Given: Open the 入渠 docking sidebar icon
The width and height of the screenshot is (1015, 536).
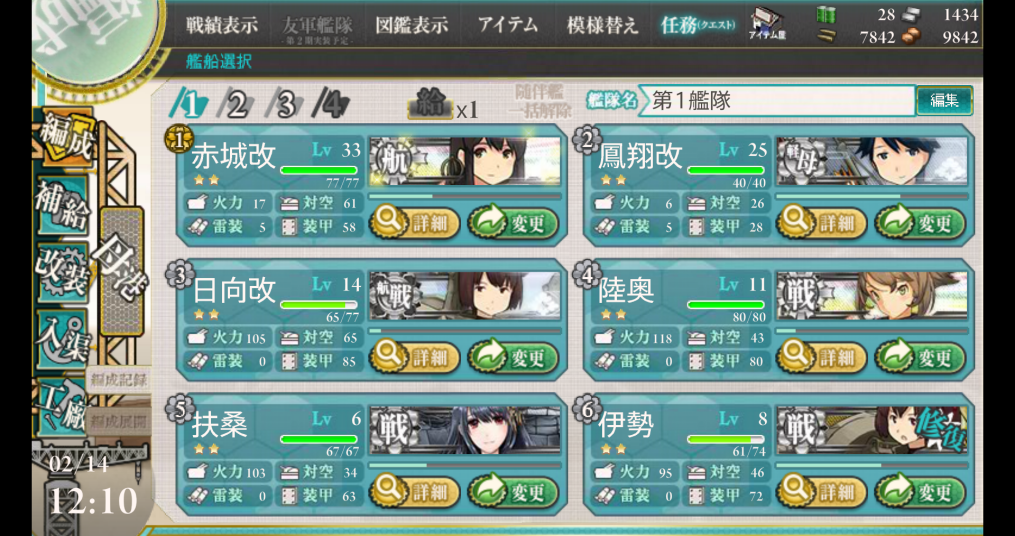Looking at the screenshot, I should [63, 339].
